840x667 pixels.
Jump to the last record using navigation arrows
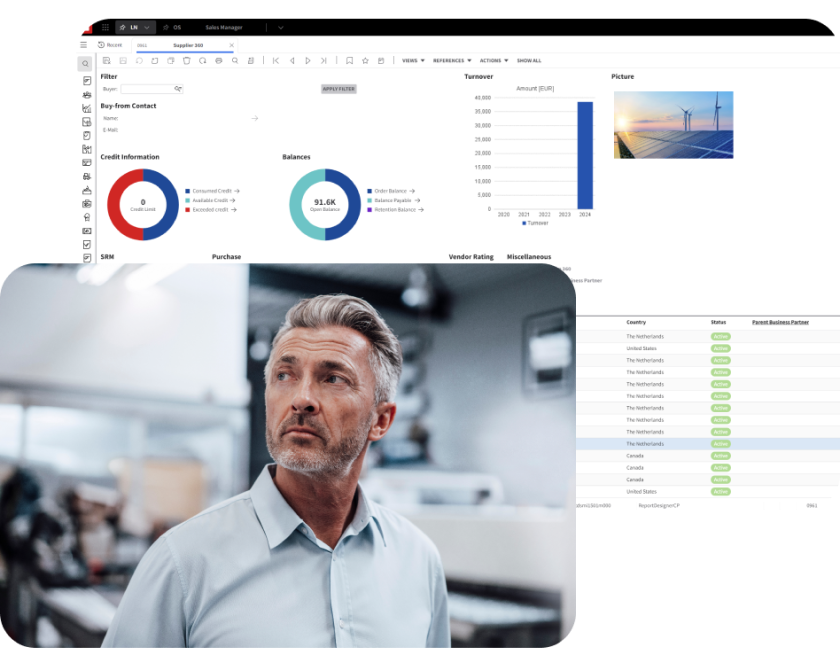323,60
